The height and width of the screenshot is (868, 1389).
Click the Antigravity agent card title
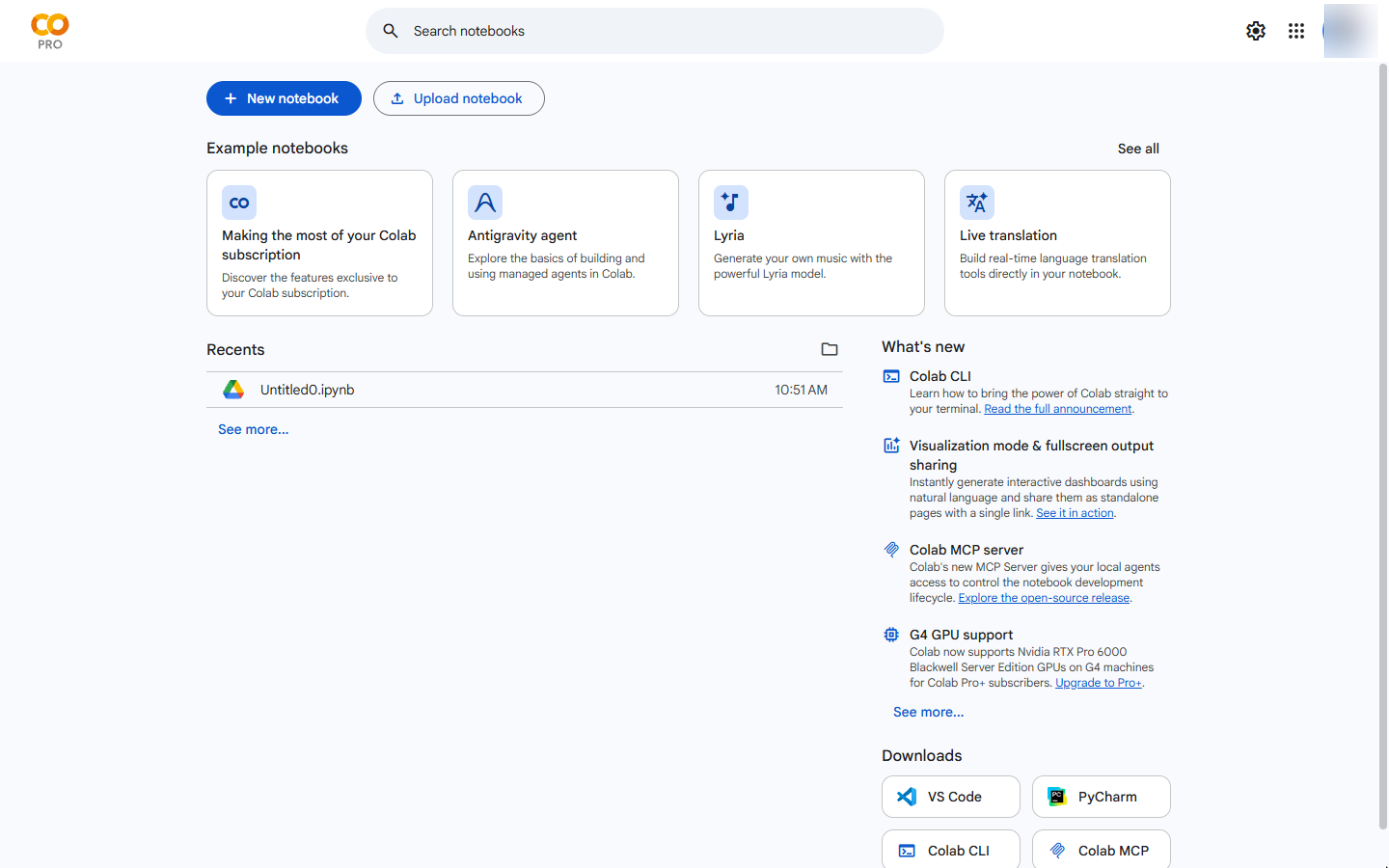[x=522, y=236]
